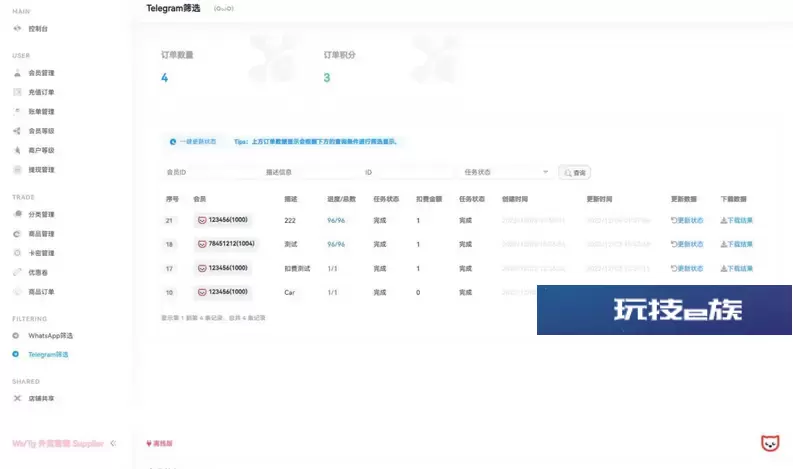Click the 商品订单 sidebar icon
The width and height of the screenshot is (793, 469).
click(17, 291)
